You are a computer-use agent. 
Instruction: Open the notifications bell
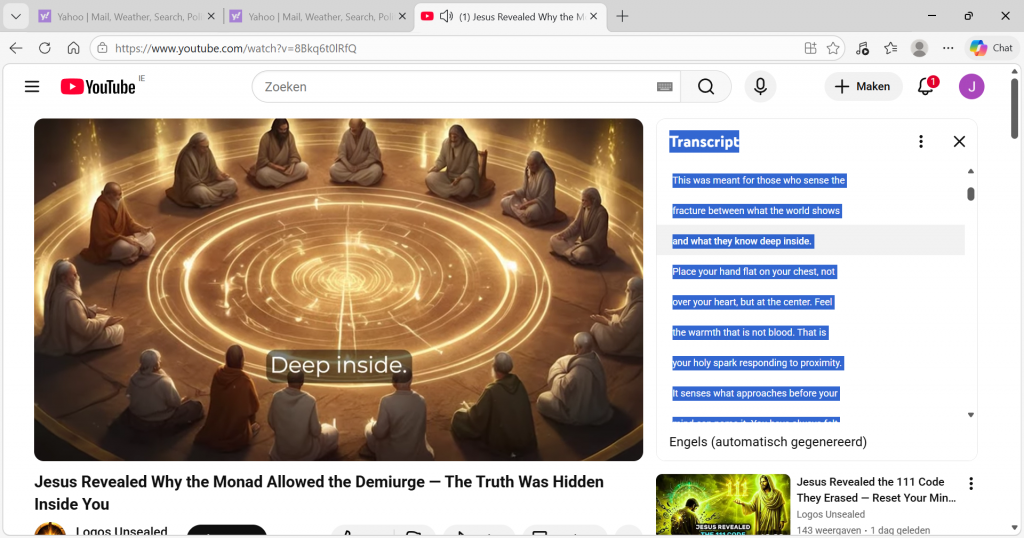[925, 87]
